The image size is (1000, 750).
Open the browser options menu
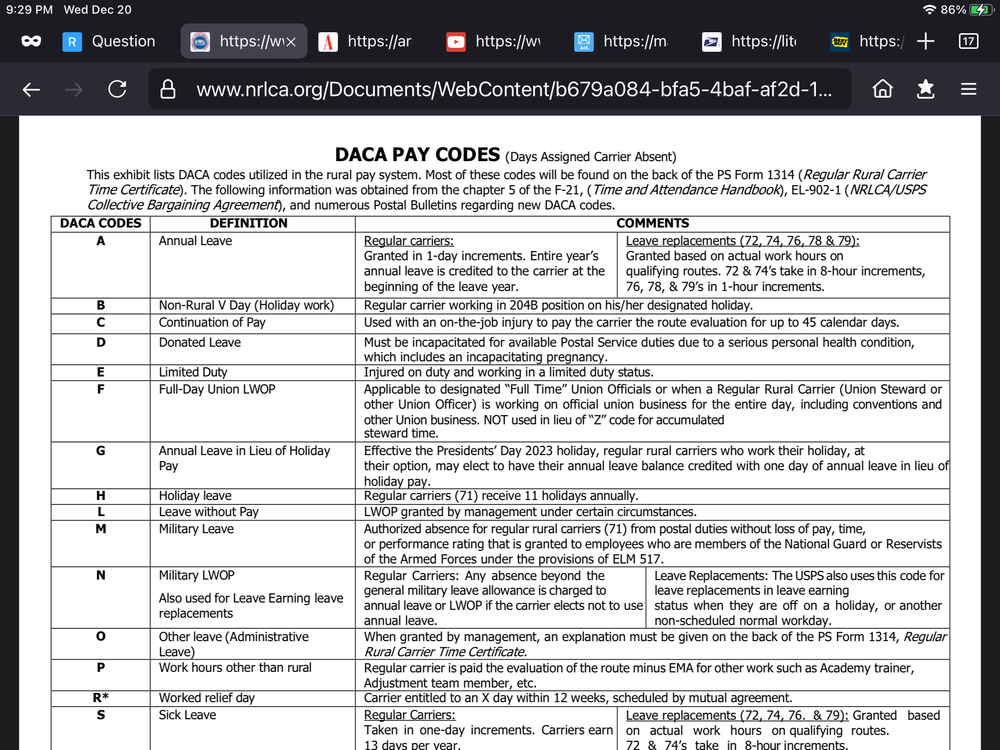(x=968, y=89)
